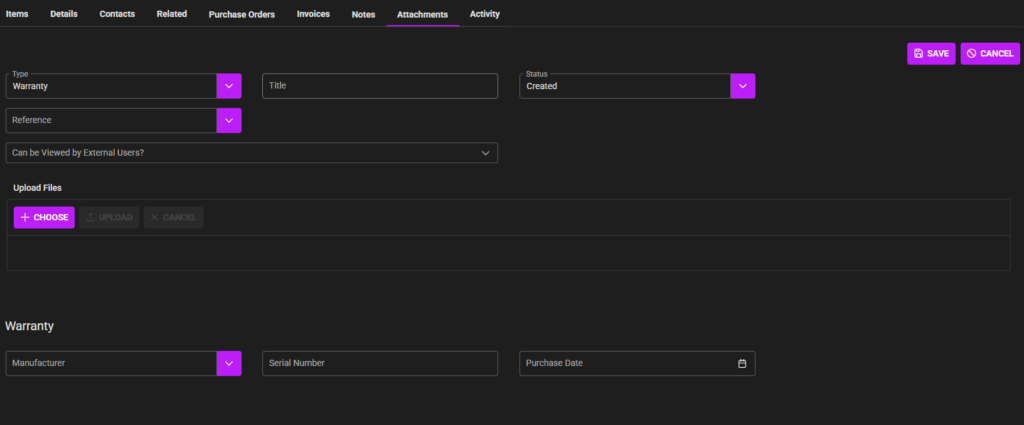Viewport: 1024px width, 425px height.
Task: Switch to the Items tab
Action: (17, 14)
